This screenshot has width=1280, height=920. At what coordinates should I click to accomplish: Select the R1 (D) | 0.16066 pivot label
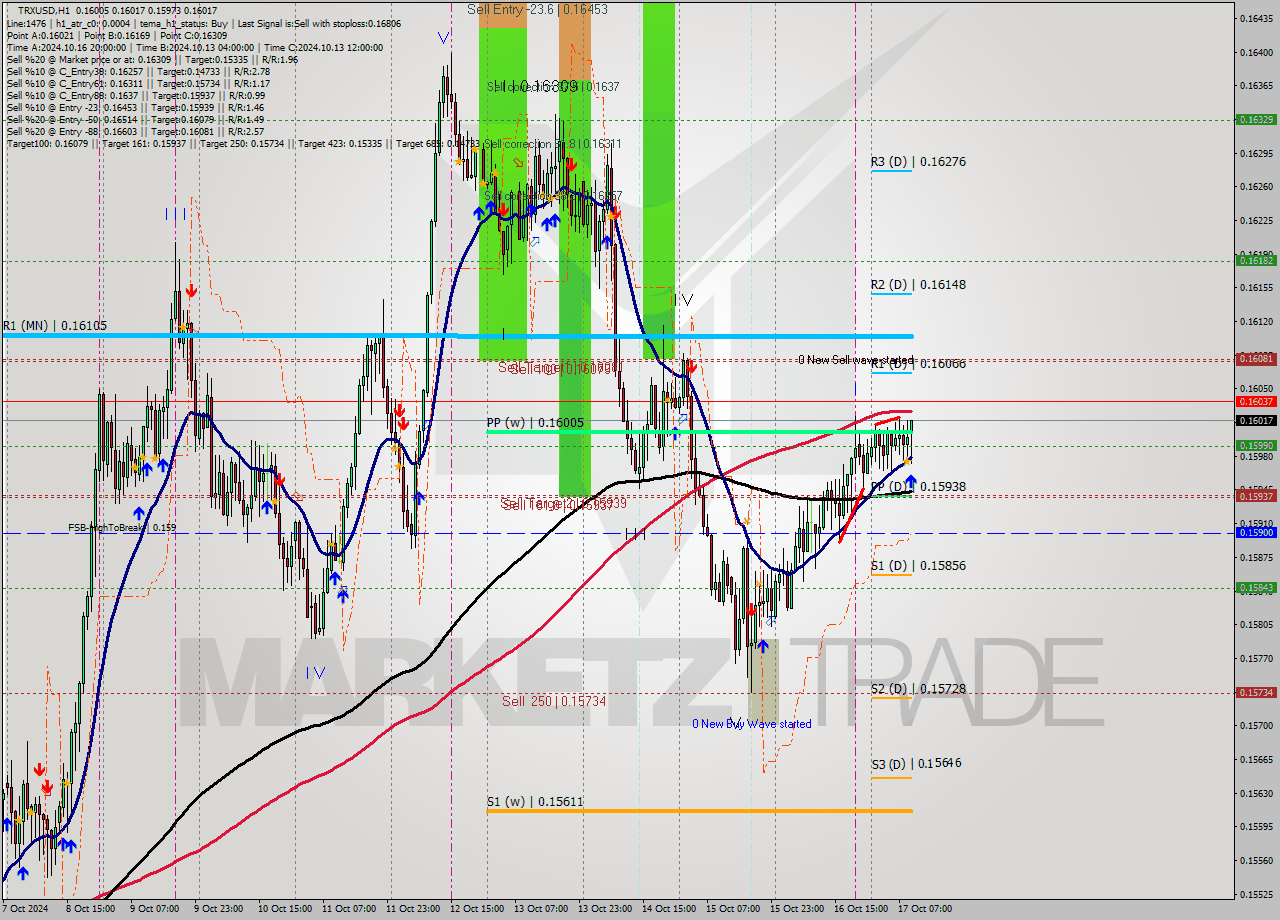918,364
